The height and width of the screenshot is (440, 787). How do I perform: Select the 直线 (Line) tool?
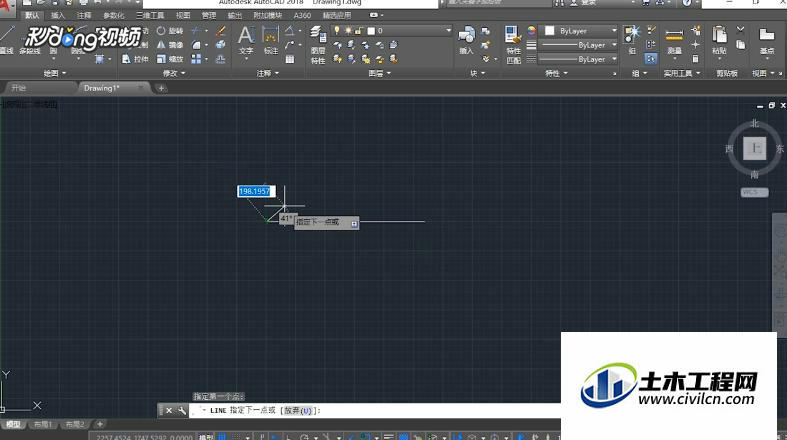click(x=7, y=39)
